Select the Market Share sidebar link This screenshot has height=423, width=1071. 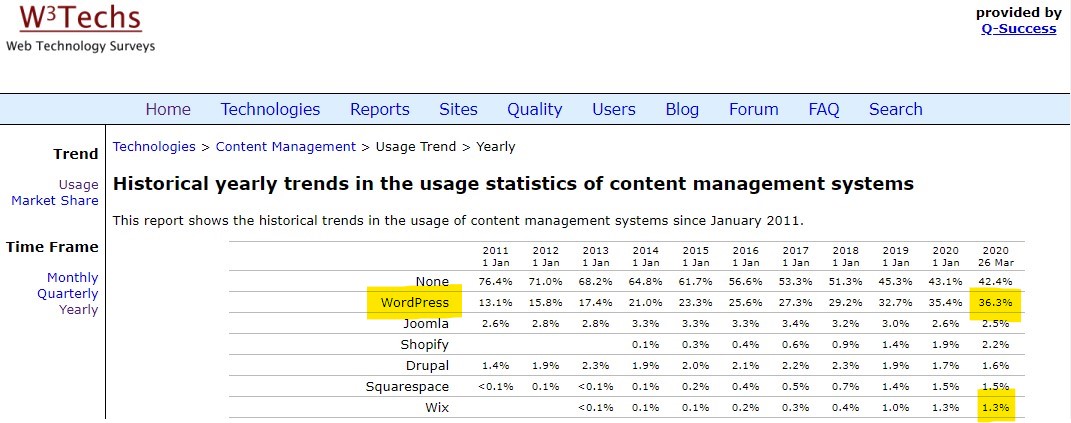point(55,200)
